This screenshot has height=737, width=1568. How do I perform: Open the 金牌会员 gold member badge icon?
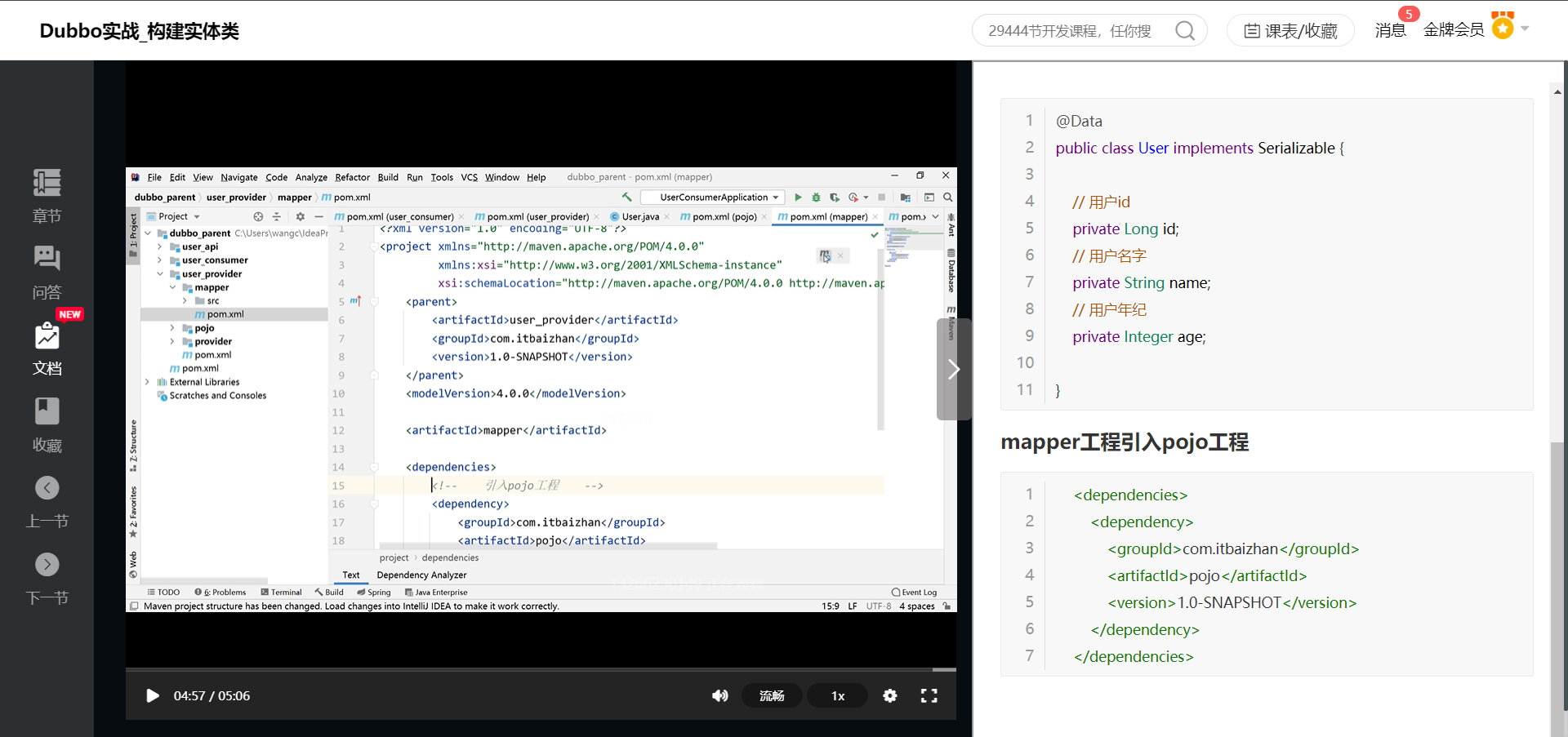(x=1503, y=27)
